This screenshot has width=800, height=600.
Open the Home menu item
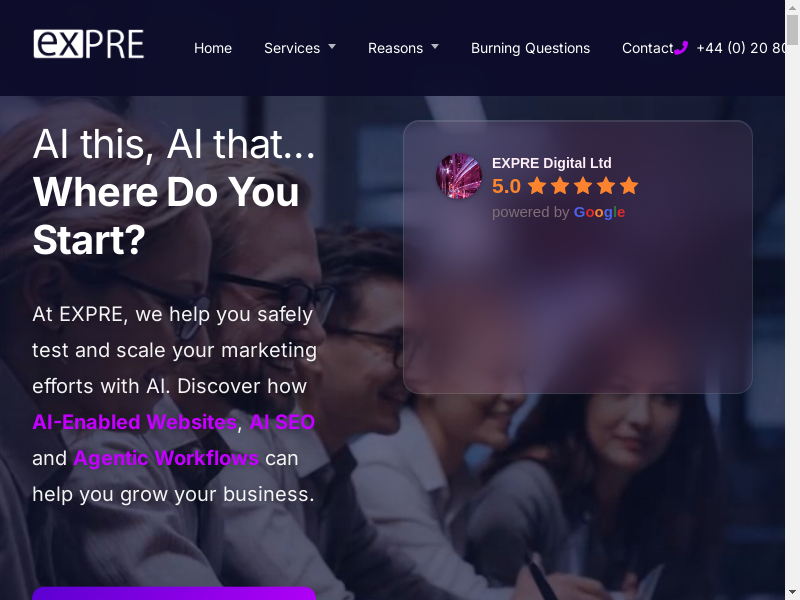[213, 48]
